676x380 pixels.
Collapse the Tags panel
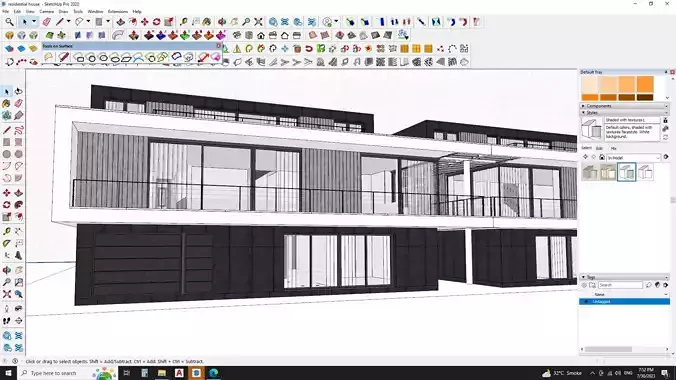[x=583, y=277]
